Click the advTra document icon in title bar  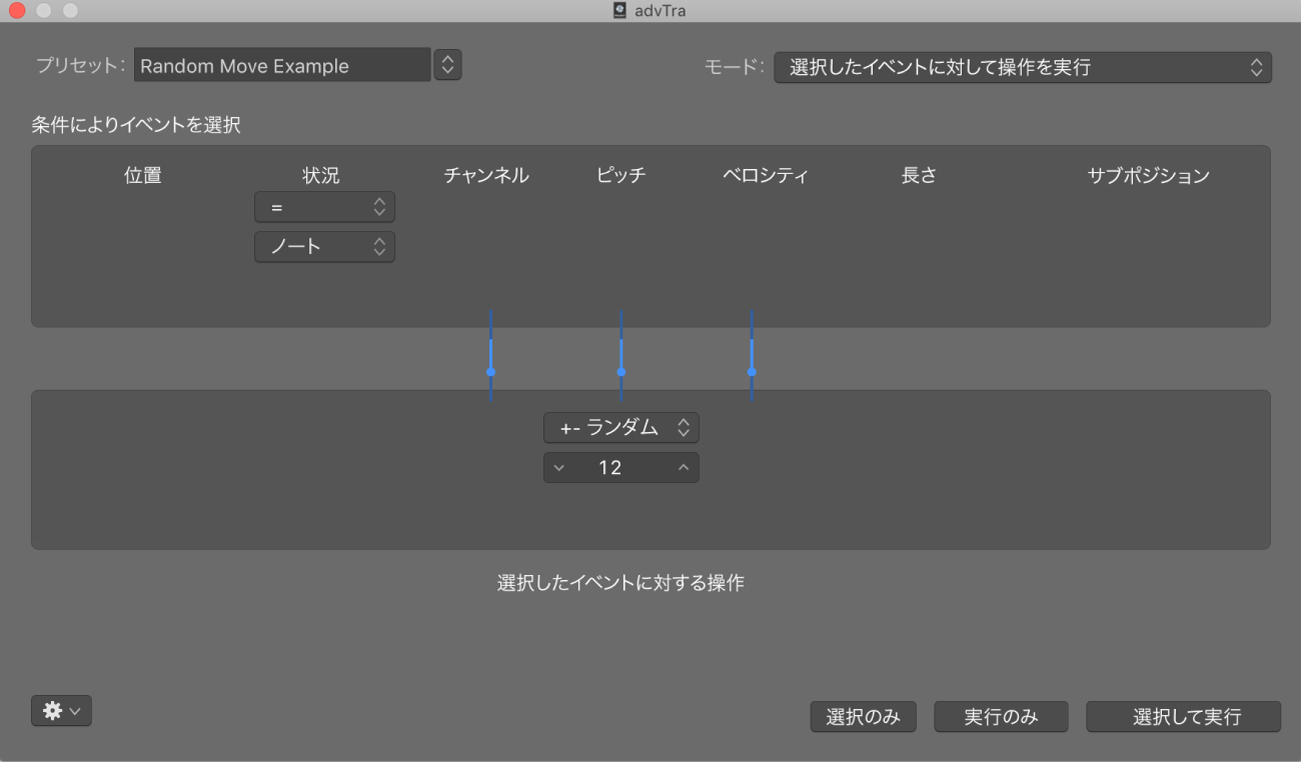[620, 11]
